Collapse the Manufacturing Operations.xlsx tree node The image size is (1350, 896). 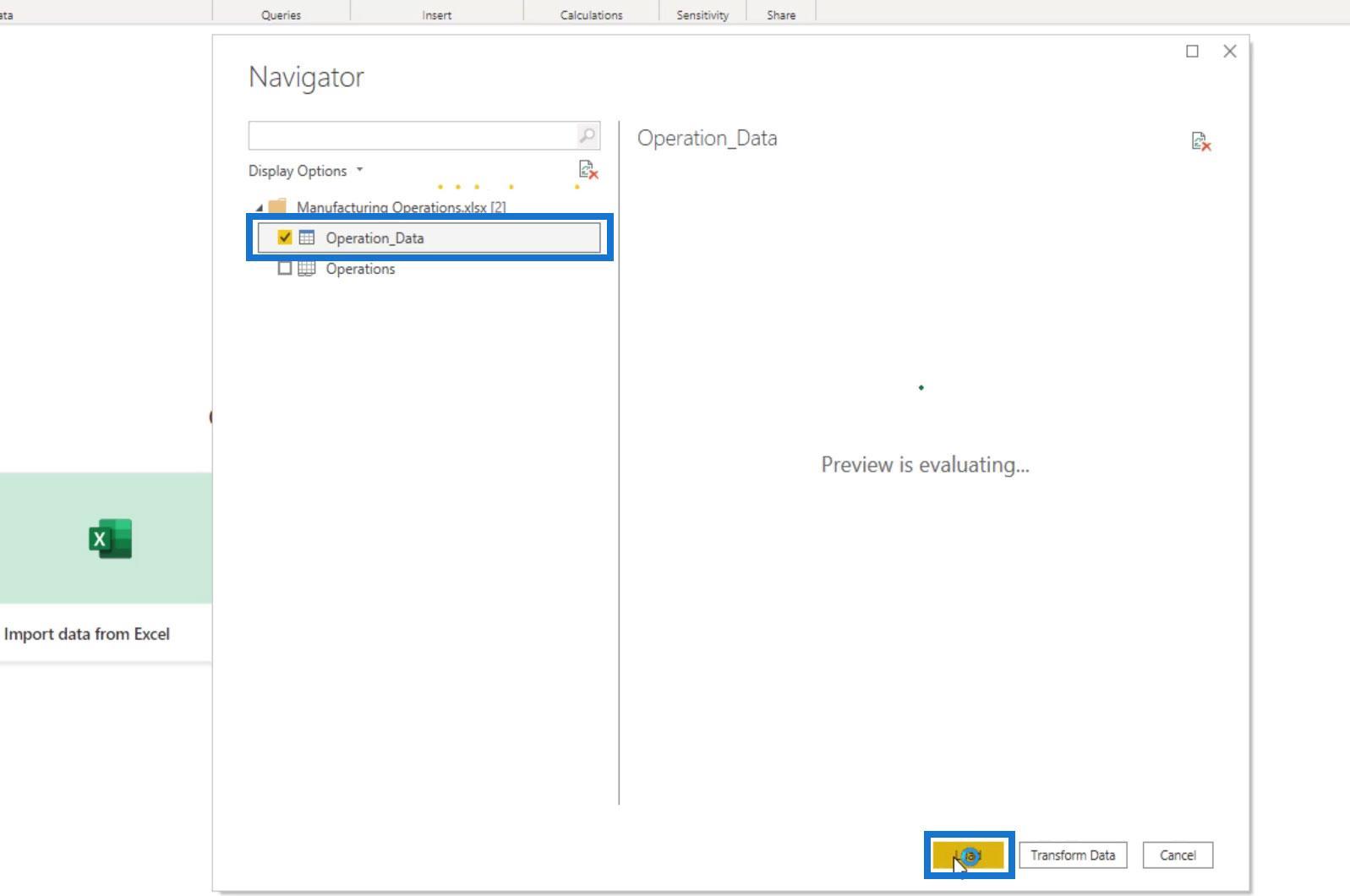coord(259,208)
